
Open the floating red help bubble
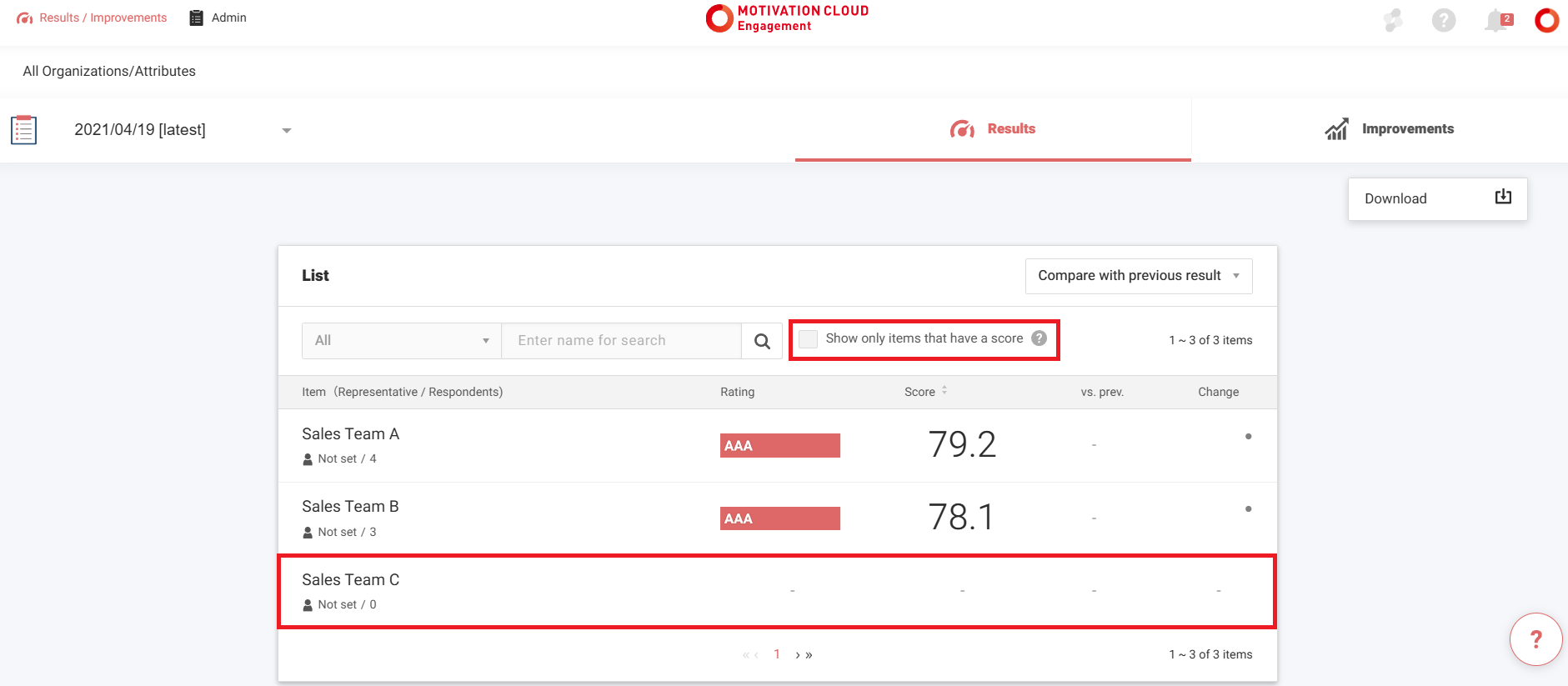pos(1535,639)
